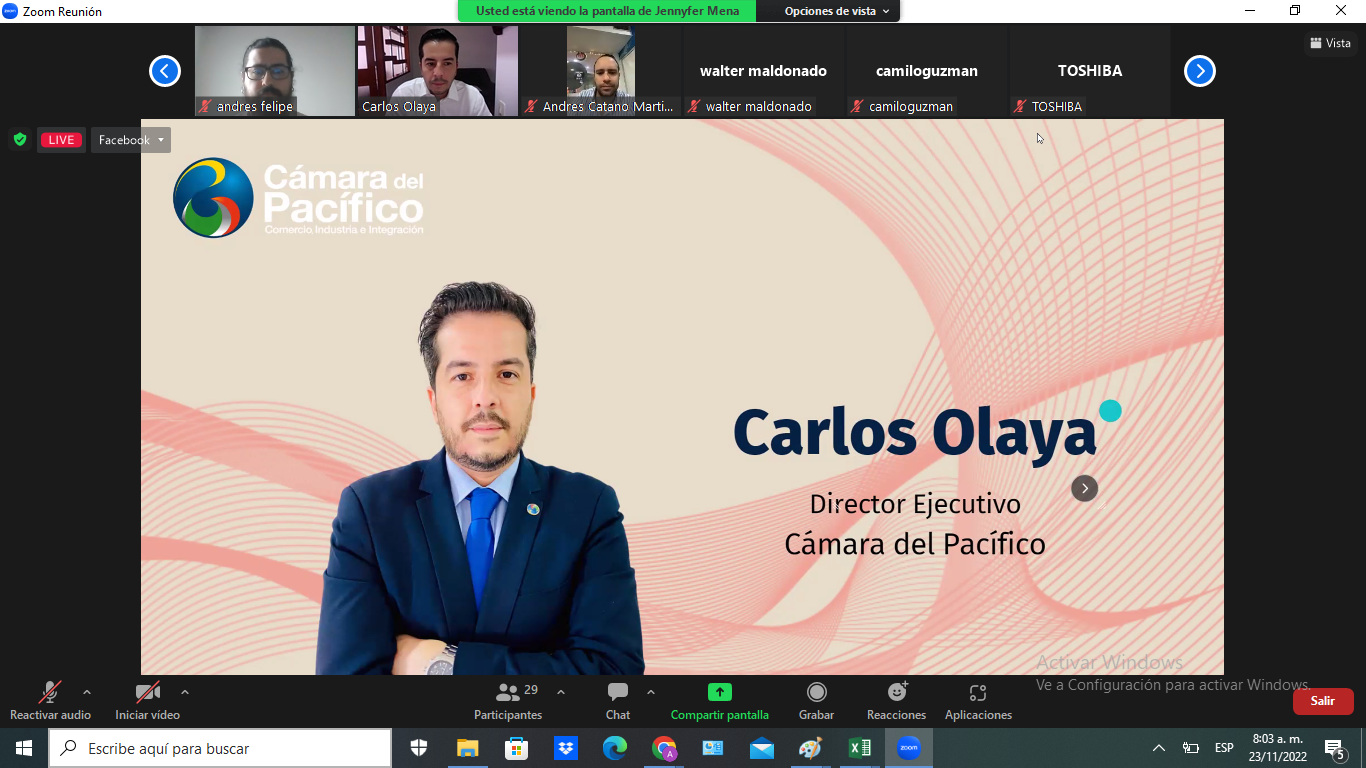
Task: Click the Zoom Reunión title bar icon
Action: (10, 11)
